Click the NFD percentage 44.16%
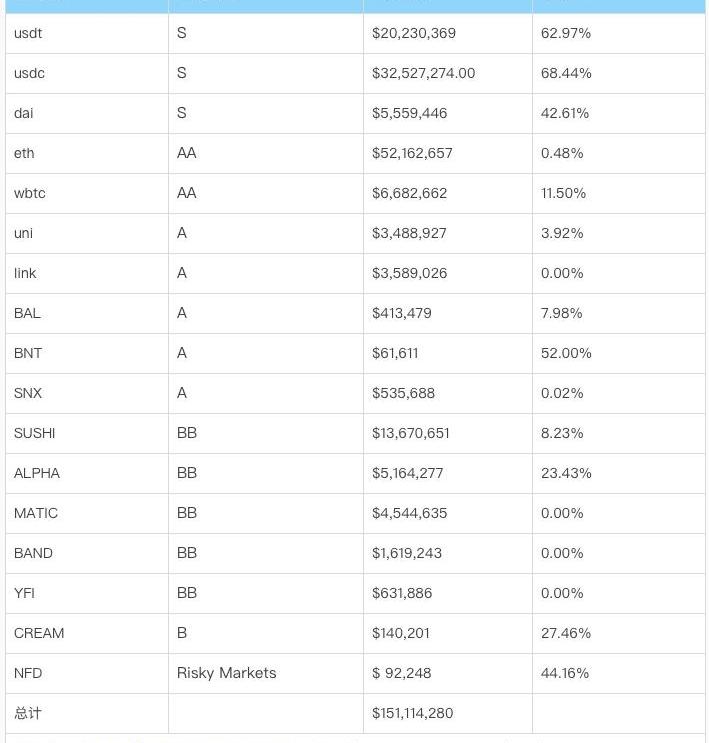The image size is (709, 743). (565, 673)
